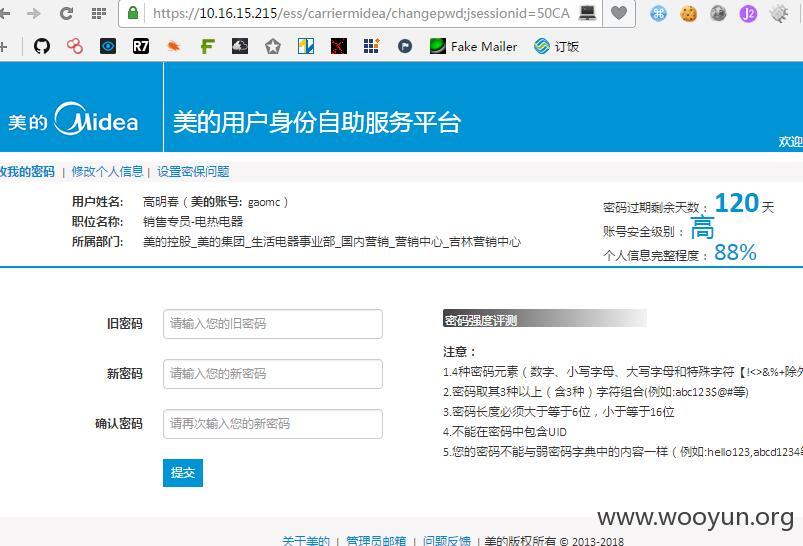Click the 120 days remaining value
This screenshot has height=546, width=803.
pyautogui.click(x=736, y=203)
